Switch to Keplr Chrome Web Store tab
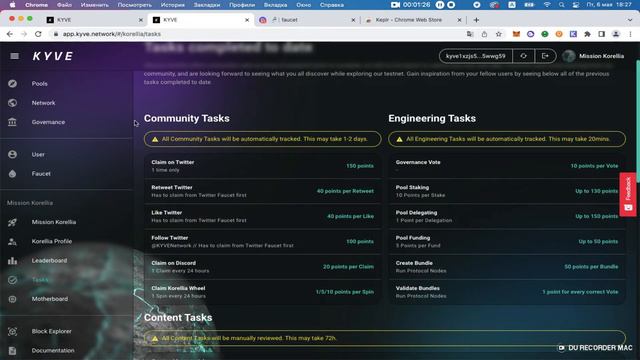This screenshot has width=640, height=360. pos(412,20)
